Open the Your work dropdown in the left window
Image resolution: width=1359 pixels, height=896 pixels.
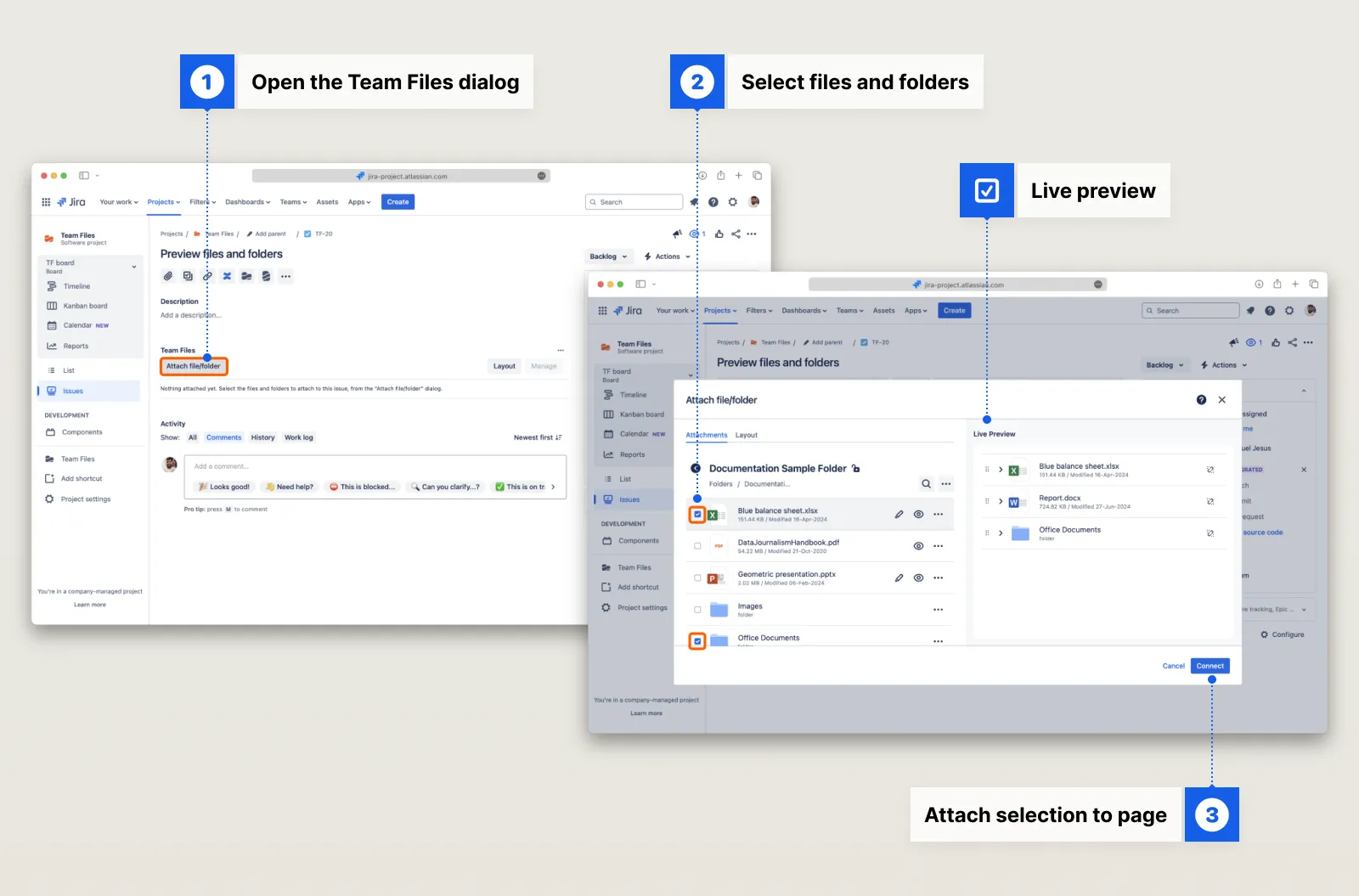[x=119, y=202]
